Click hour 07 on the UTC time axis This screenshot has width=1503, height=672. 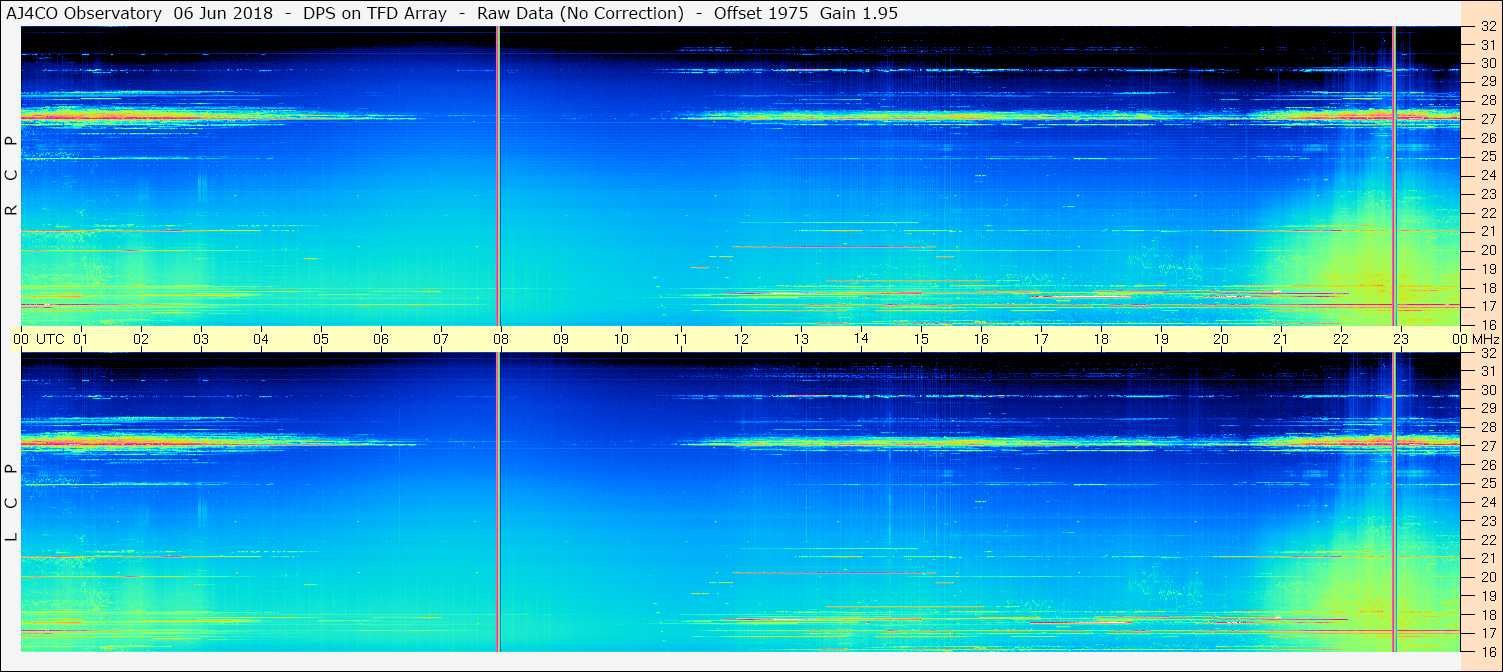tap(441, 339)
